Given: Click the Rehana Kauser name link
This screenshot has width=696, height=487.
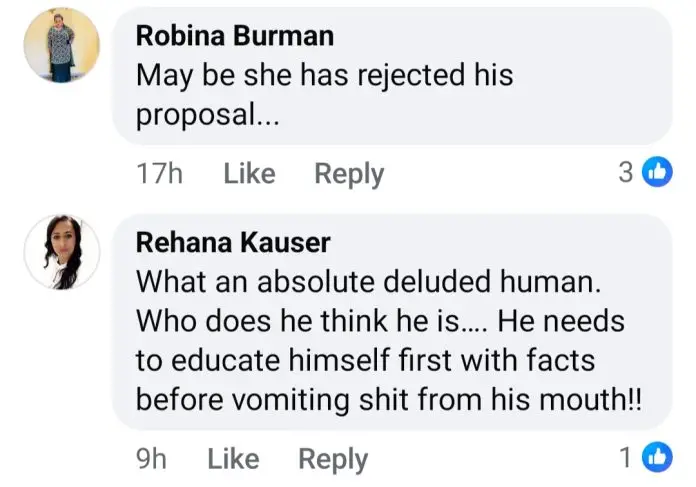Looking at the screenshot, I should pyautogui.click(x=233, y=243).
